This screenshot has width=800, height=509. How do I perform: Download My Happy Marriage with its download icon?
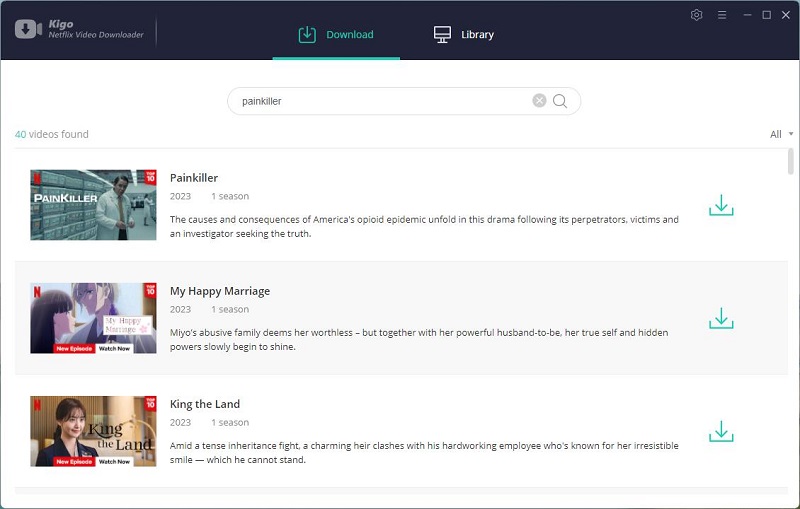[x=721, y=318]
